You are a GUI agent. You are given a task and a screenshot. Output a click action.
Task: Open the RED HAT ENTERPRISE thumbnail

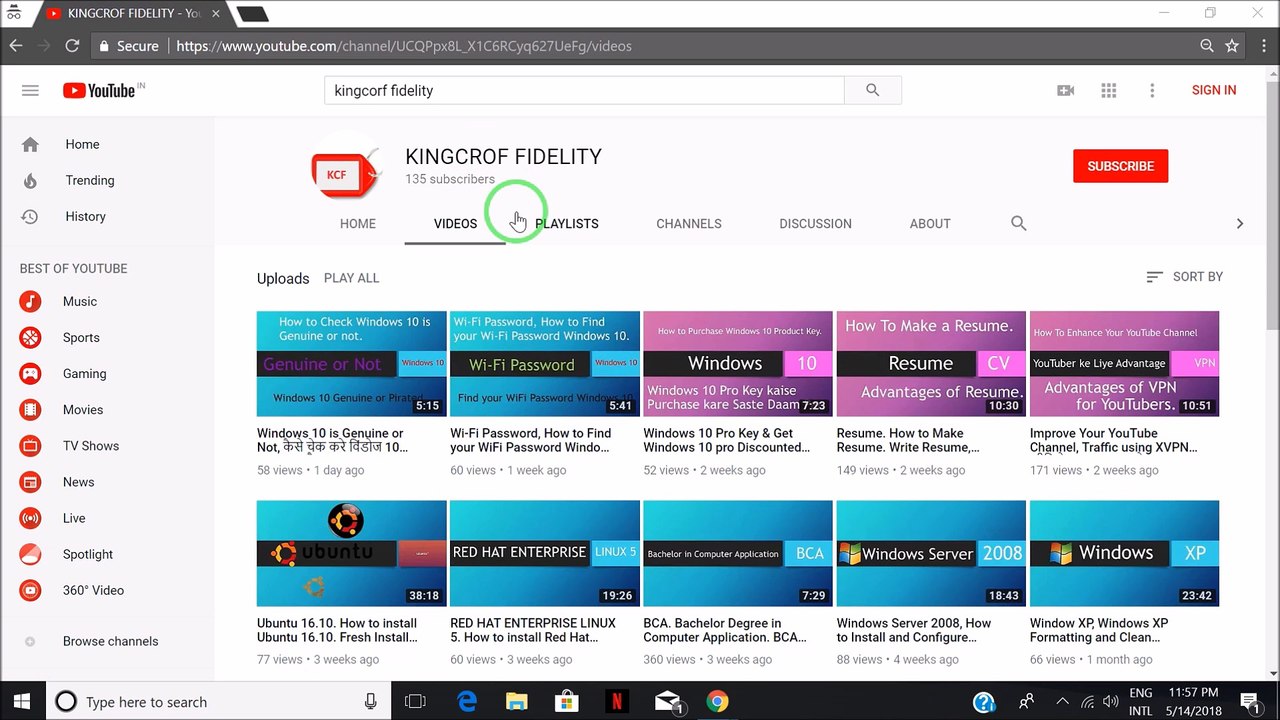click(x=544, y=553)
